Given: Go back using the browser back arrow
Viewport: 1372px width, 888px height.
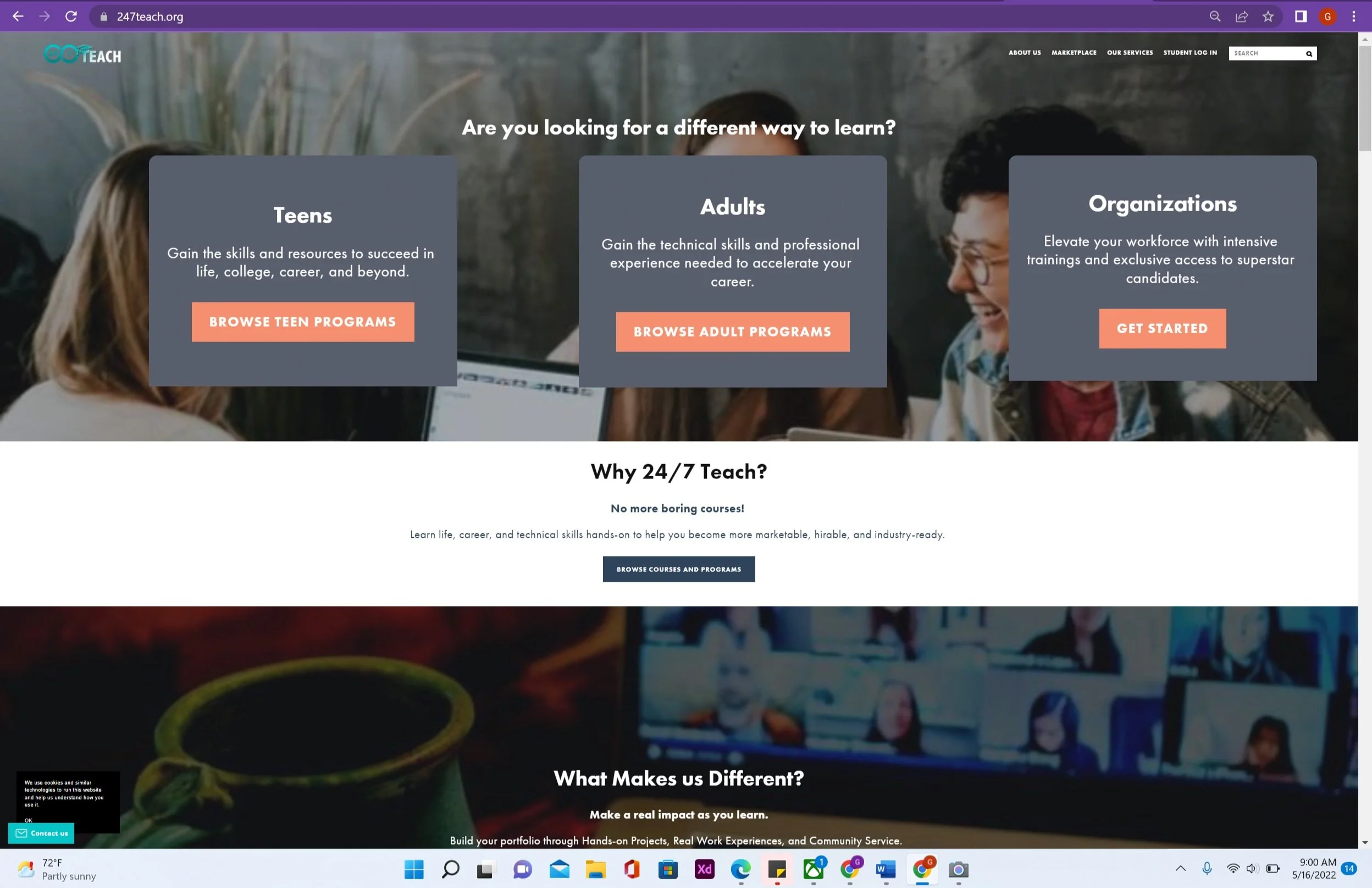Looking at the screenshot, I should 18,16.
